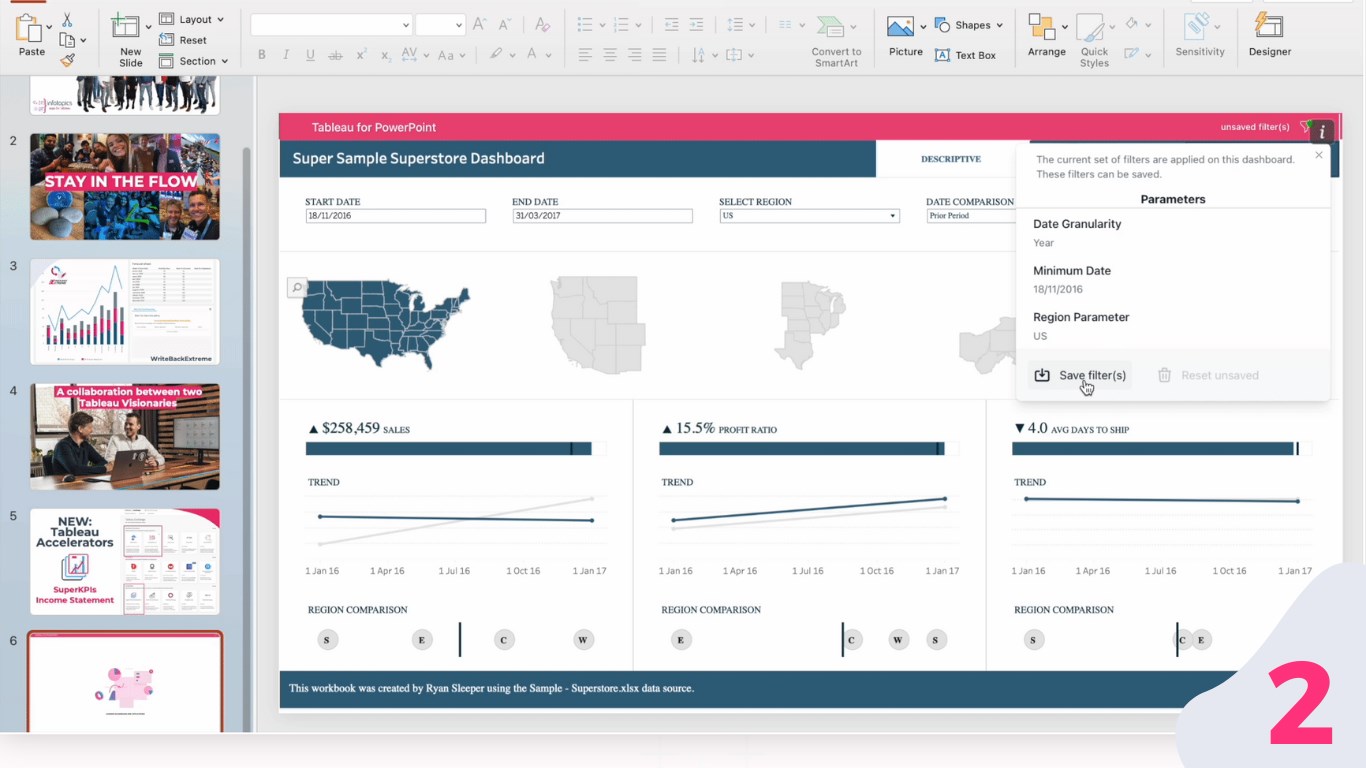The height and width of the screenshot is (768, 1366).
Task: Click the Clear Formatting icon
Action: click(x=542, y=25)
